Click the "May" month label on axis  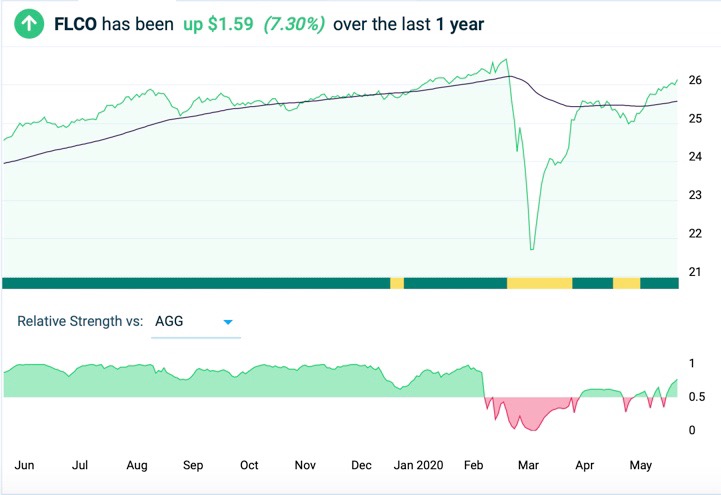(641, 465)
